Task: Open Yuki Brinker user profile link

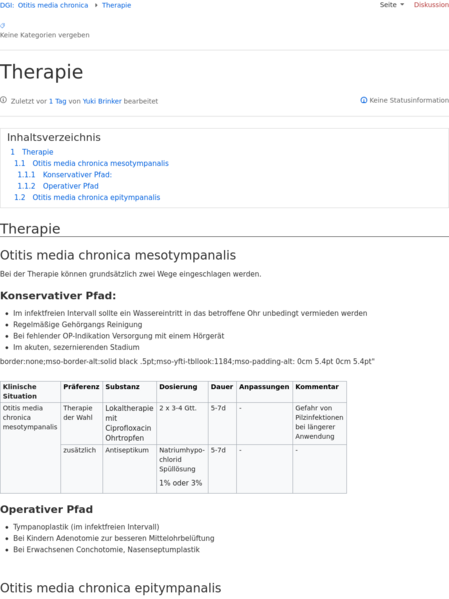Action: point(102,101)
